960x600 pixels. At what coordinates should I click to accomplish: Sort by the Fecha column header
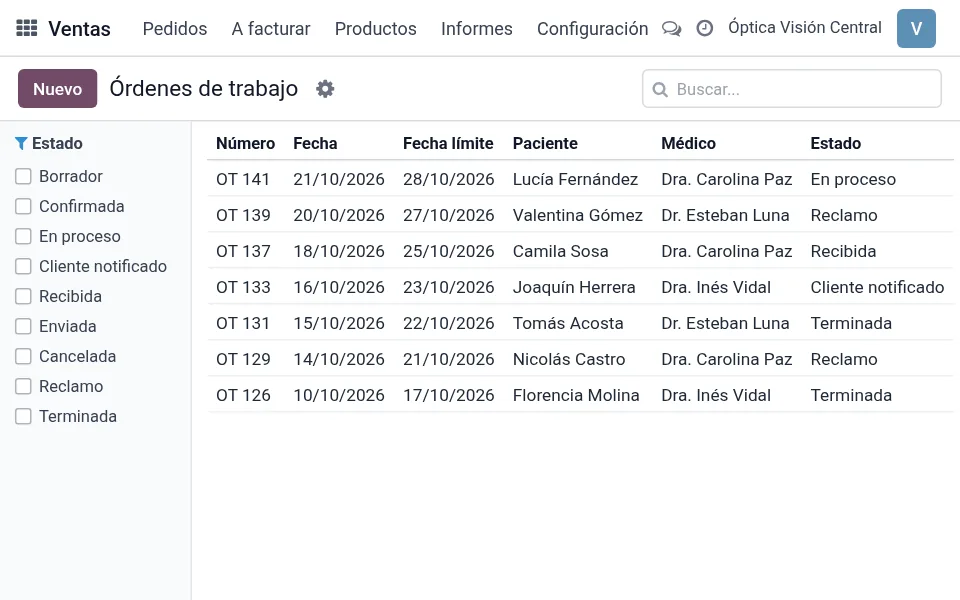pyautogui.click(x=315, y=143)
